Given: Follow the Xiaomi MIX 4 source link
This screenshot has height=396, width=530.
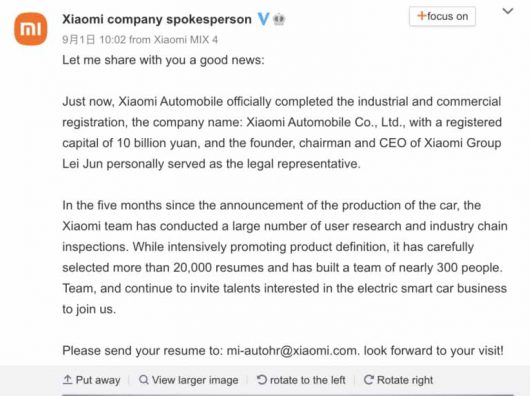Looking at the screenshot, I should coord(186,40).
